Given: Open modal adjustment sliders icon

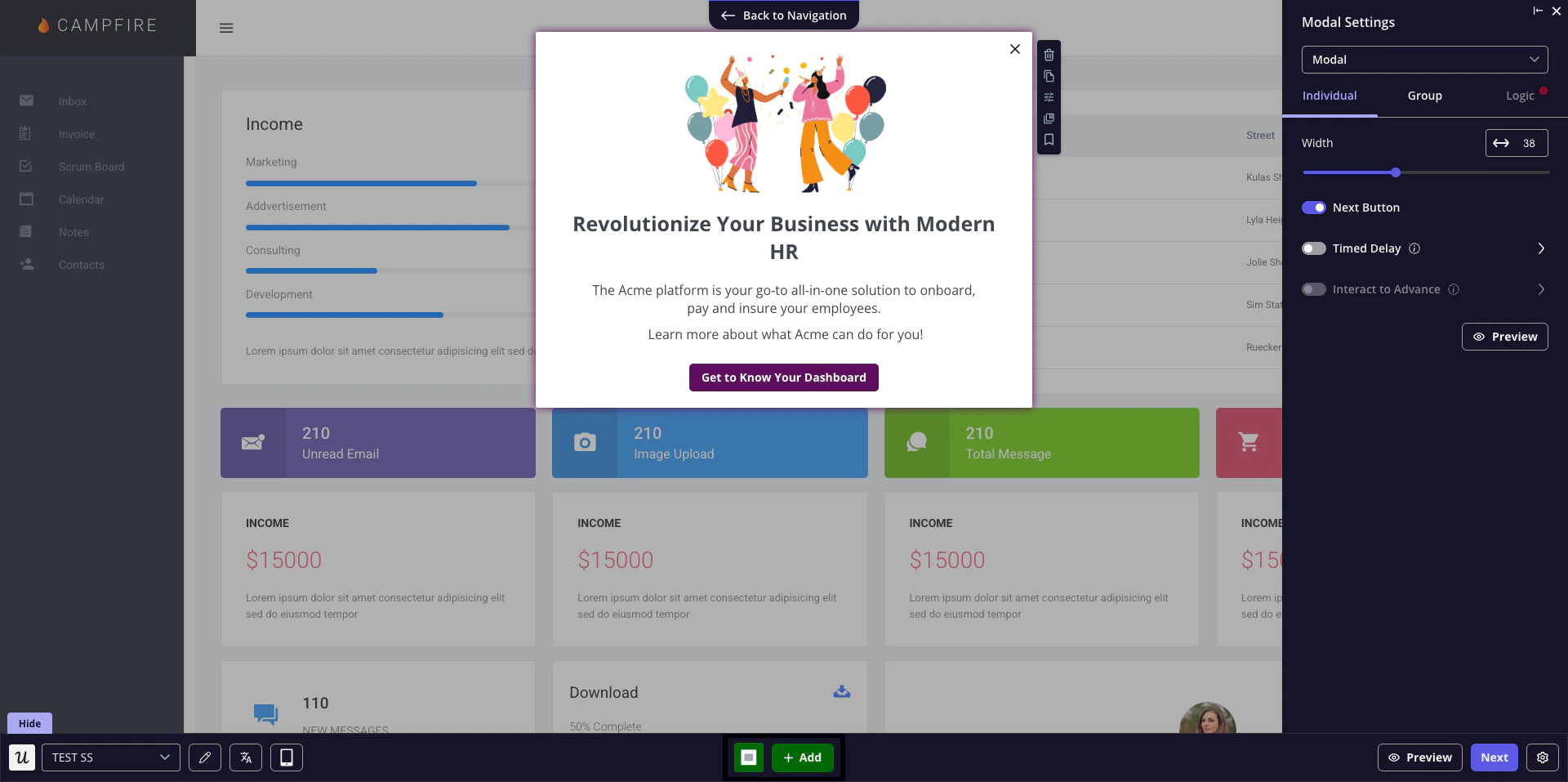Looking at the screenshot, I should click(1049, 97).
